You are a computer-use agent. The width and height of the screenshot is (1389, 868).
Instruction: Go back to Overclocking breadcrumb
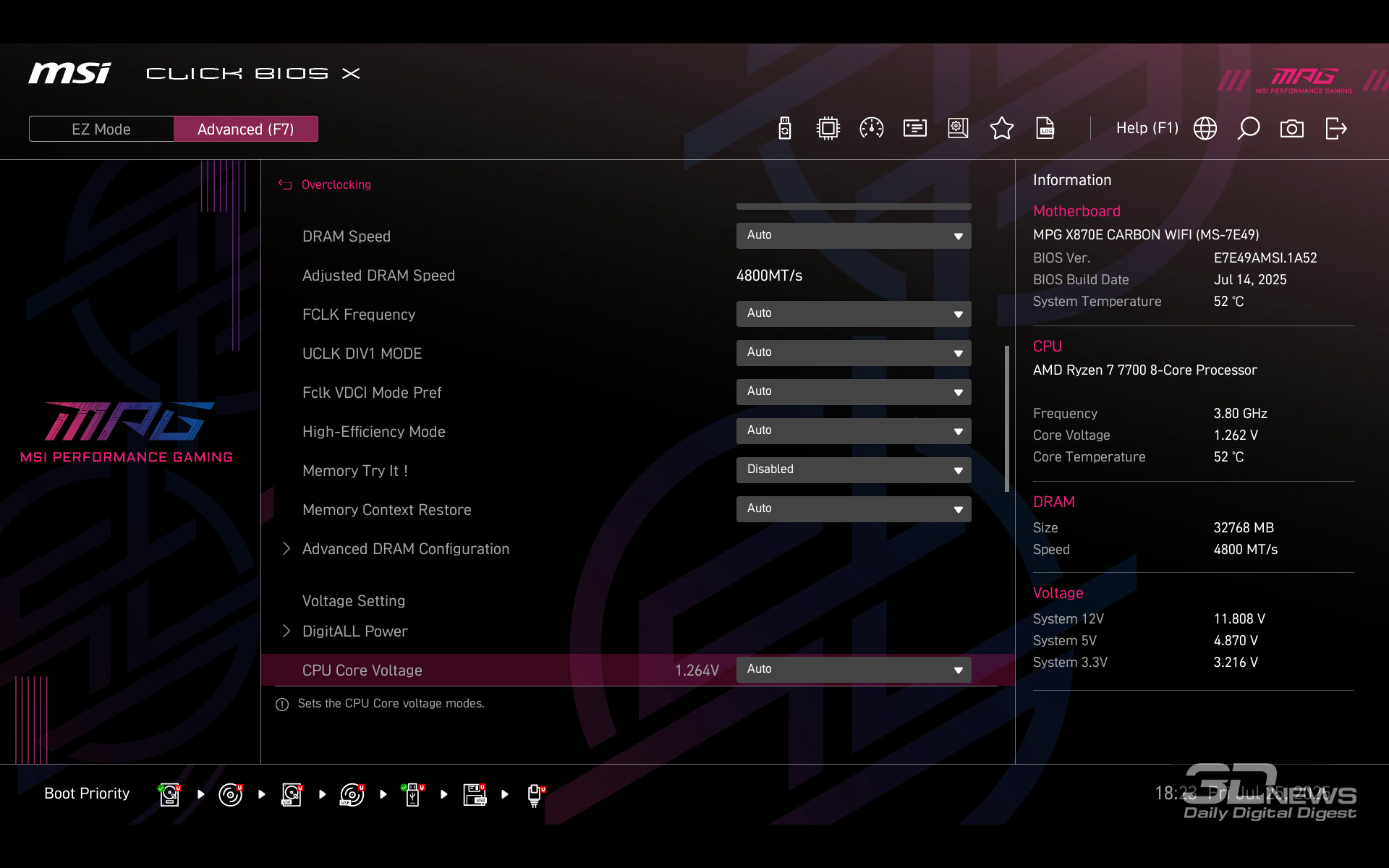click(x=336, y=184)
